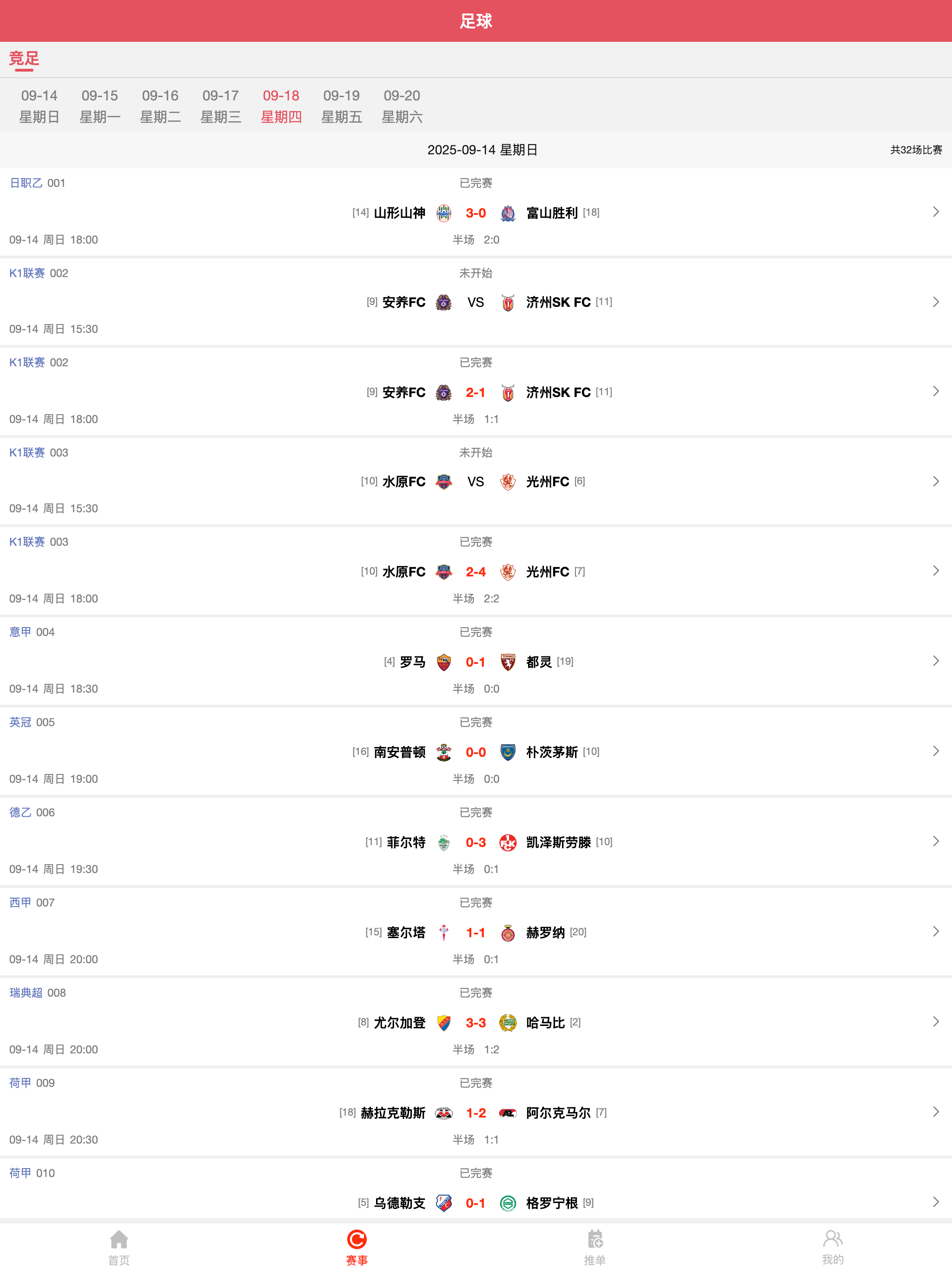952x1270 pixels.
Task: Click the 3-3 score of 尤尔加登 match
Action: (x=476, y=1023)
